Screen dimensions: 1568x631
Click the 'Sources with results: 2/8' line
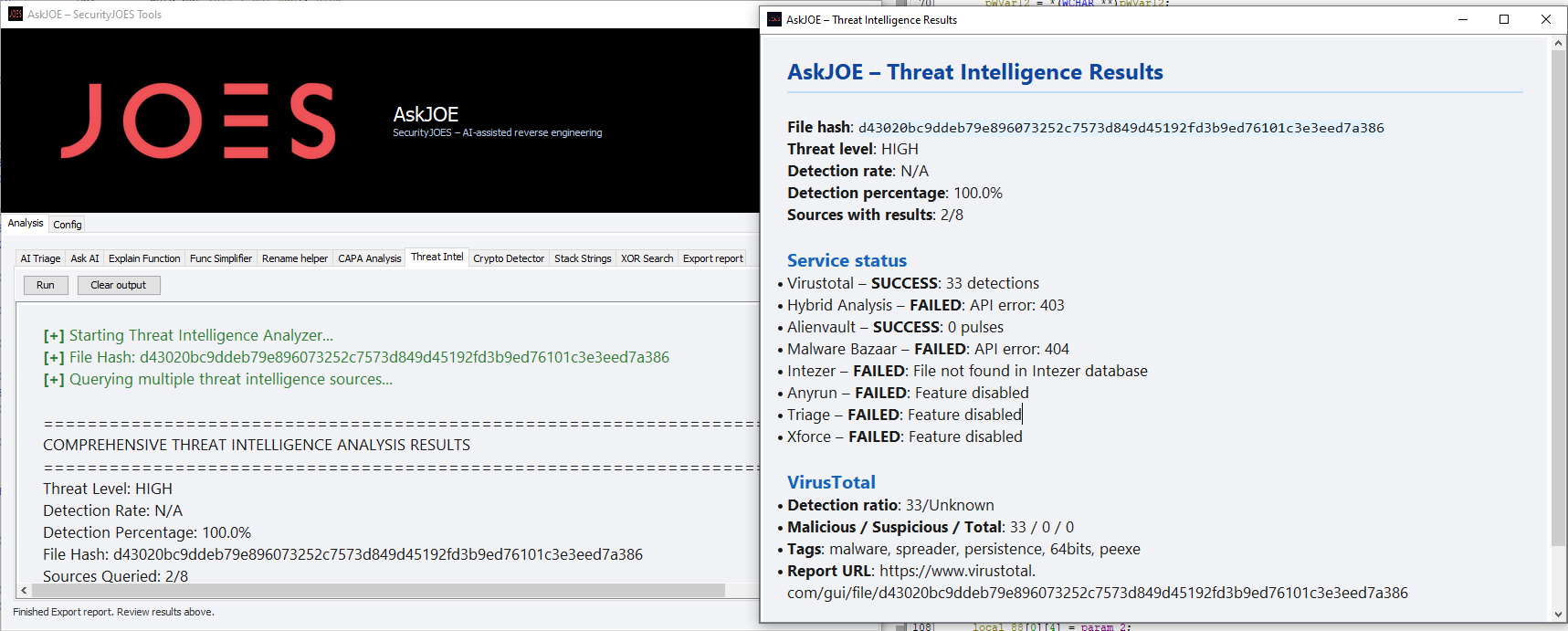[875, 215]
